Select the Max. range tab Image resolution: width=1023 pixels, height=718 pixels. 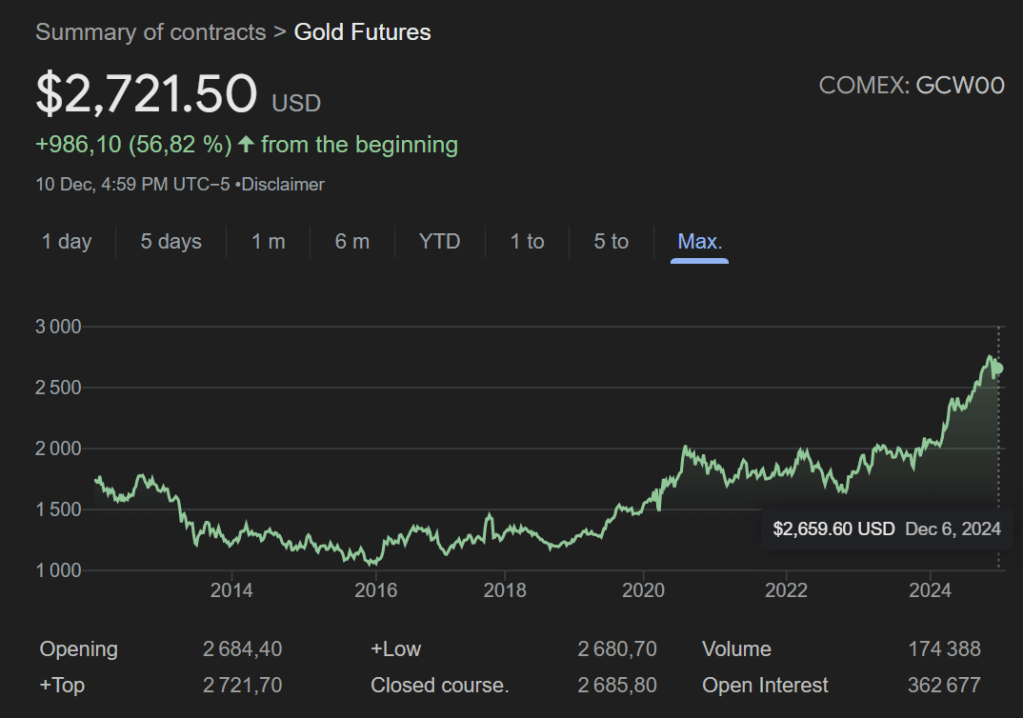699,241
